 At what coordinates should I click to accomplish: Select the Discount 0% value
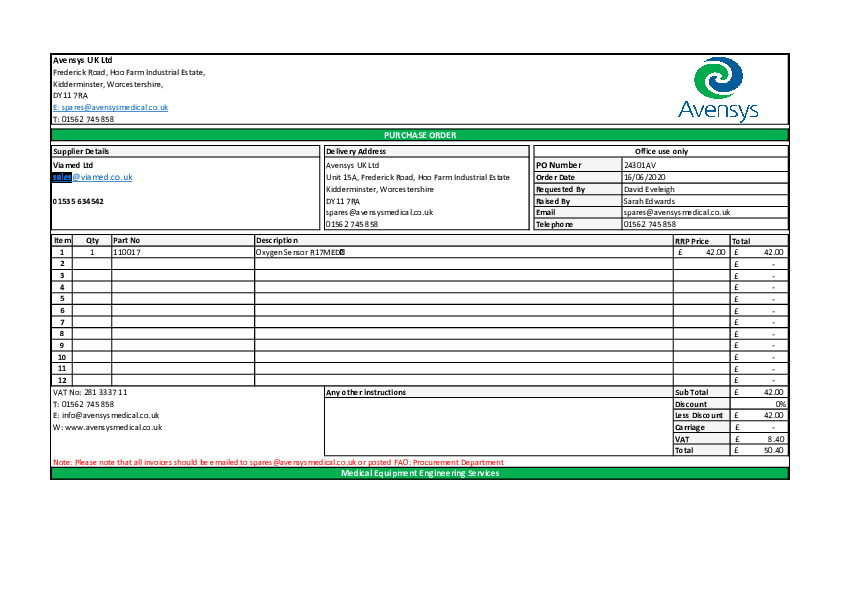click(x=759, y=404)
